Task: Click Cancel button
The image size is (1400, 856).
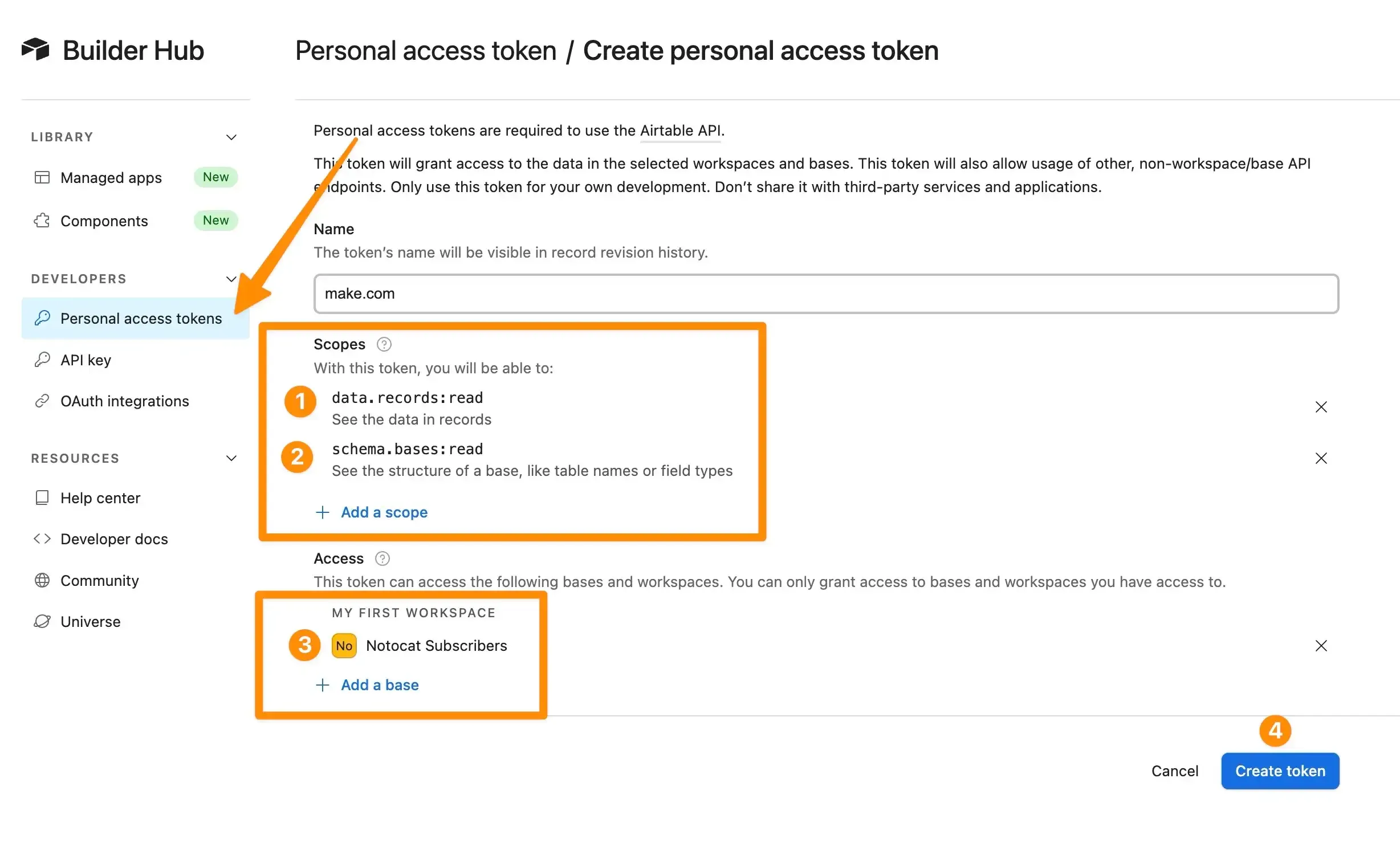Action: [x=1175, y=770]
